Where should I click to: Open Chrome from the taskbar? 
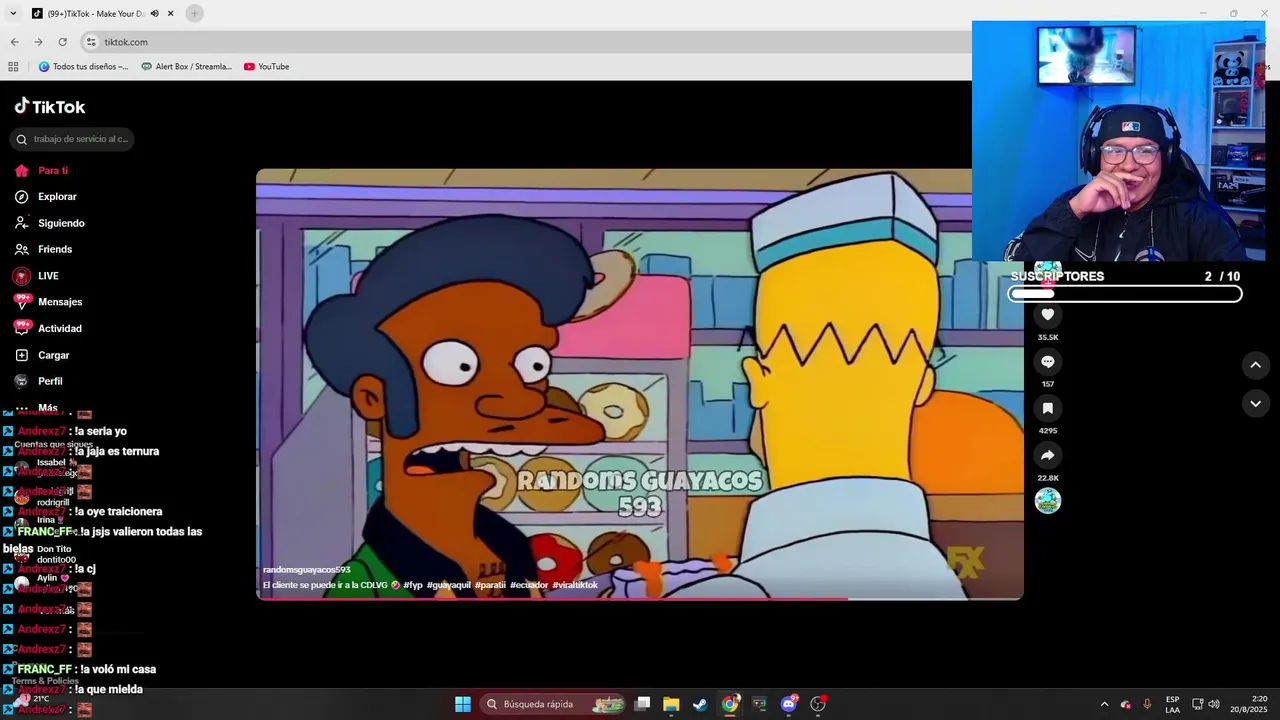coord(730,704)
